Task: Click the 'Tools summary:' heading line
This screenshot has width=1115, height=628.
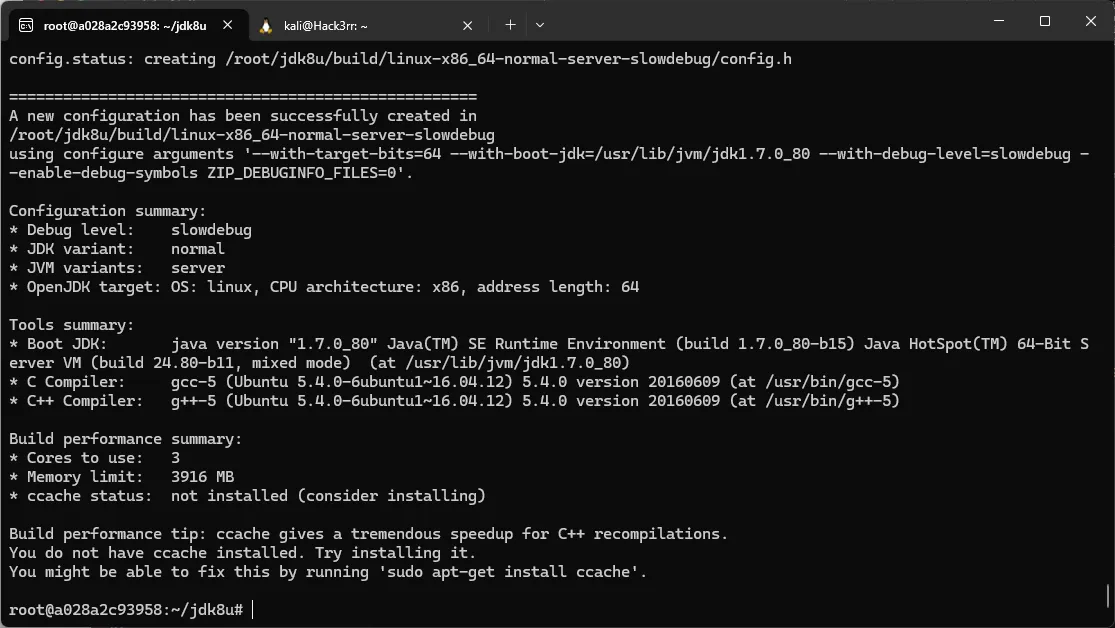Action: 71,325
